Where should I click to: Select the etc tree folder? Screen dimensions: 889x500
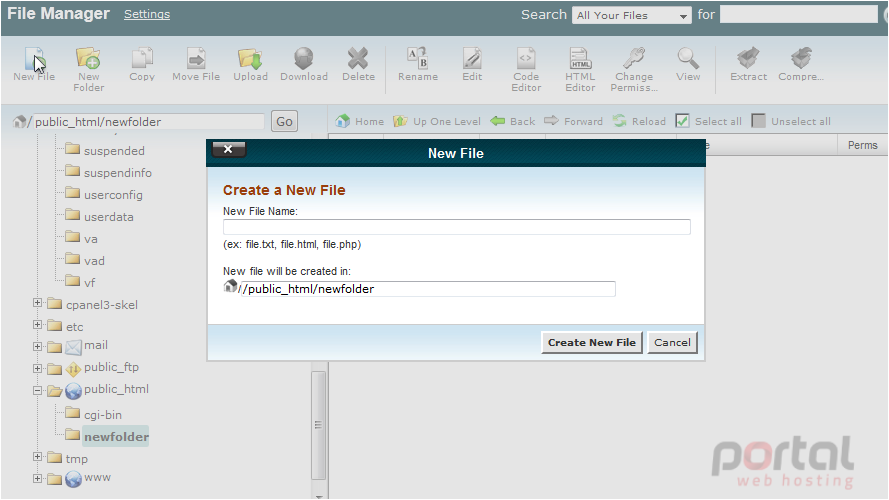(74, 327)
